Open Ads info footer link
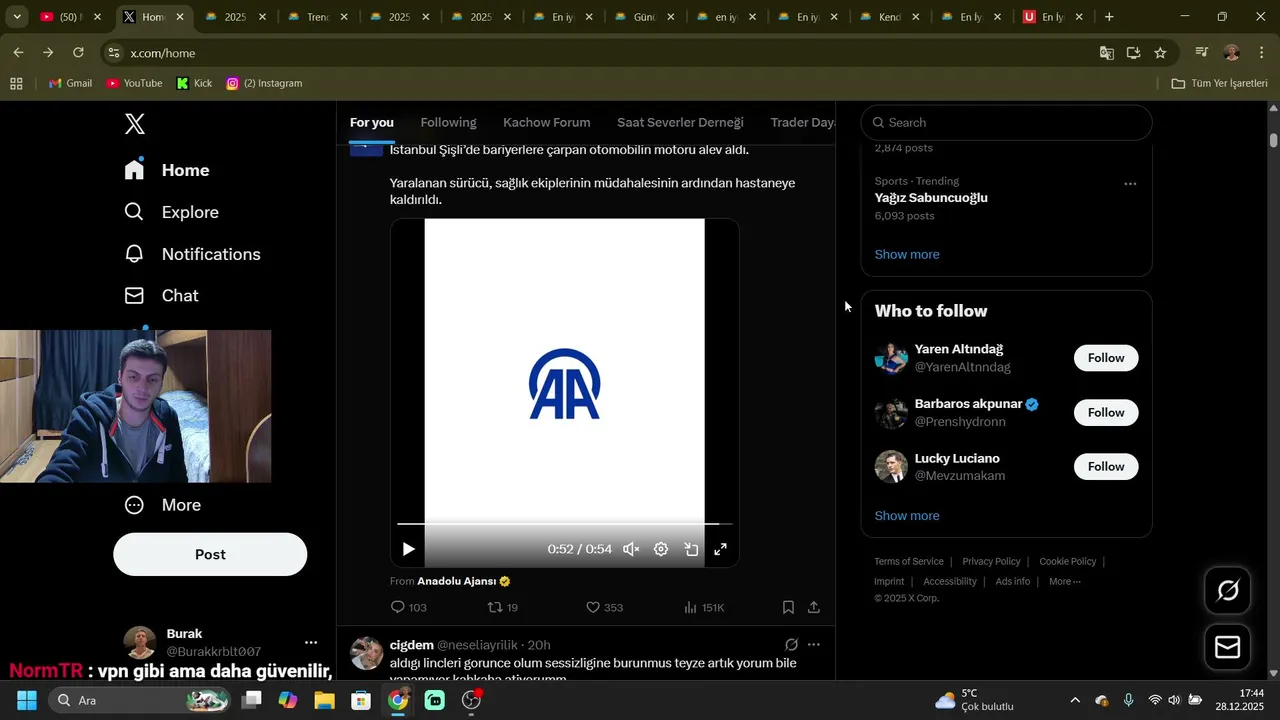 [x=1012, y=581]
